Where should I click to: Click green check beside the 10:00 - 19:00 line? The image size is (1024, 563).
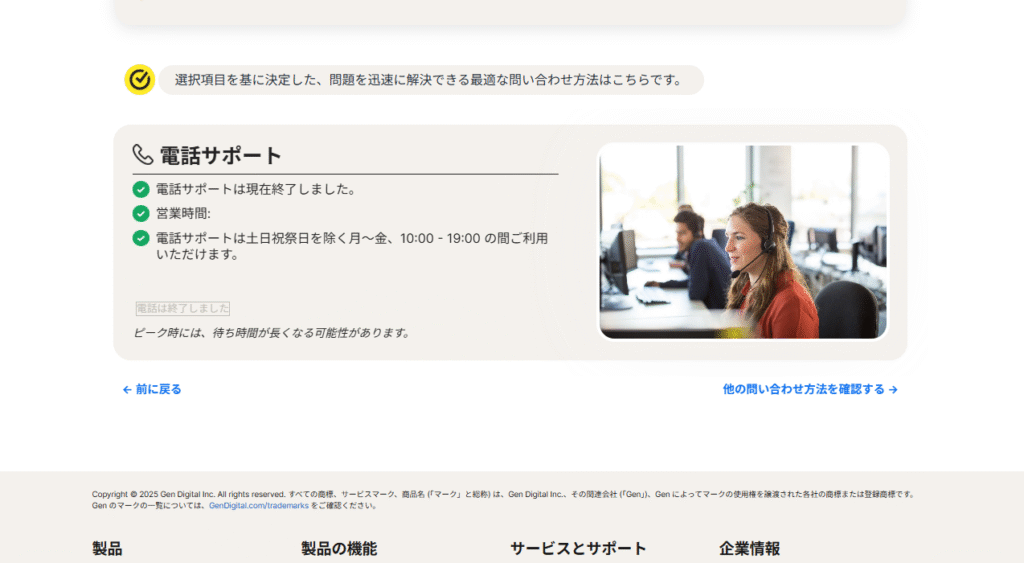coord(141,238)
